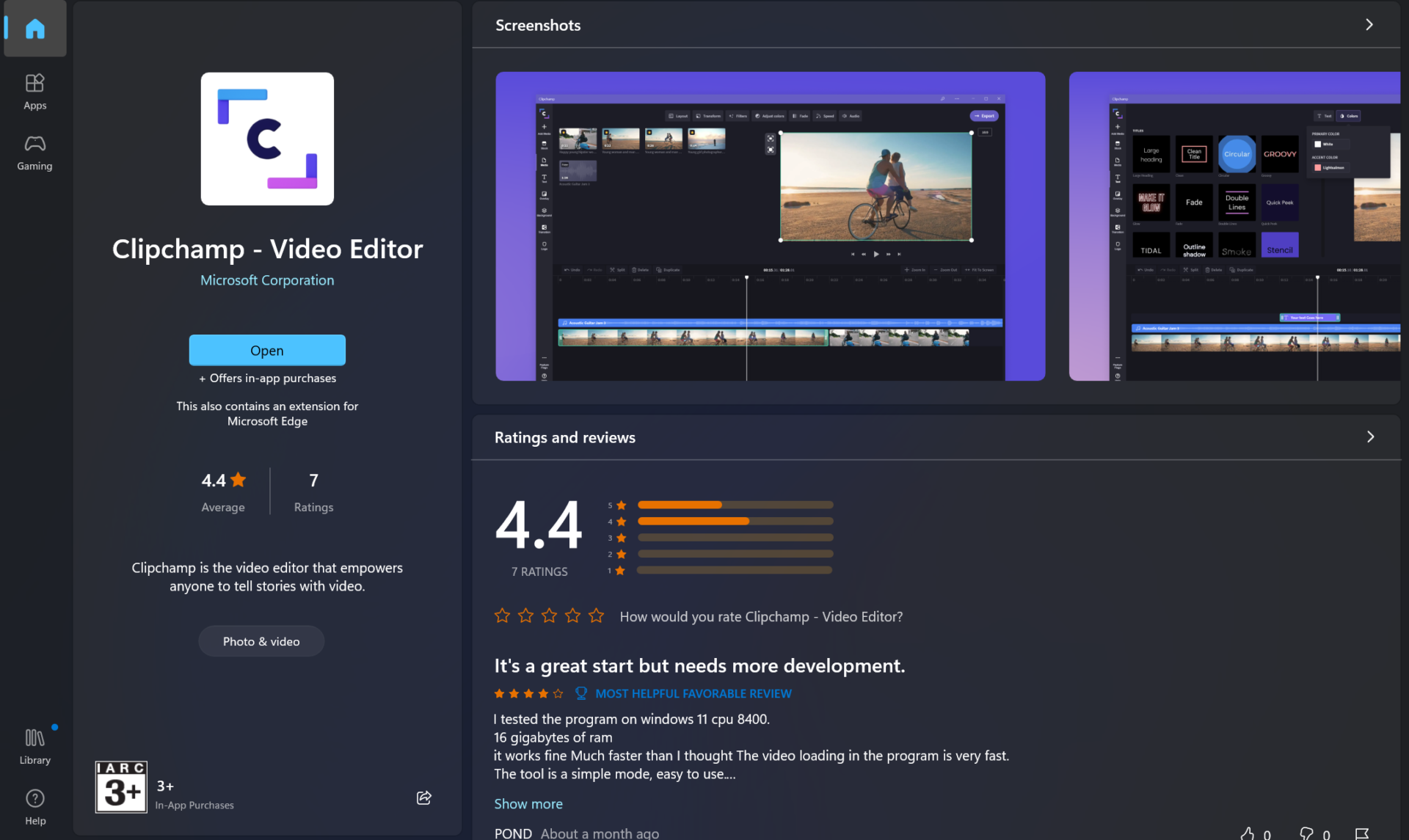The height and width of the screenshot is (840, 1409).
Task: Open the first Clipchamp screenshot
Action: (x=770, y=225)
